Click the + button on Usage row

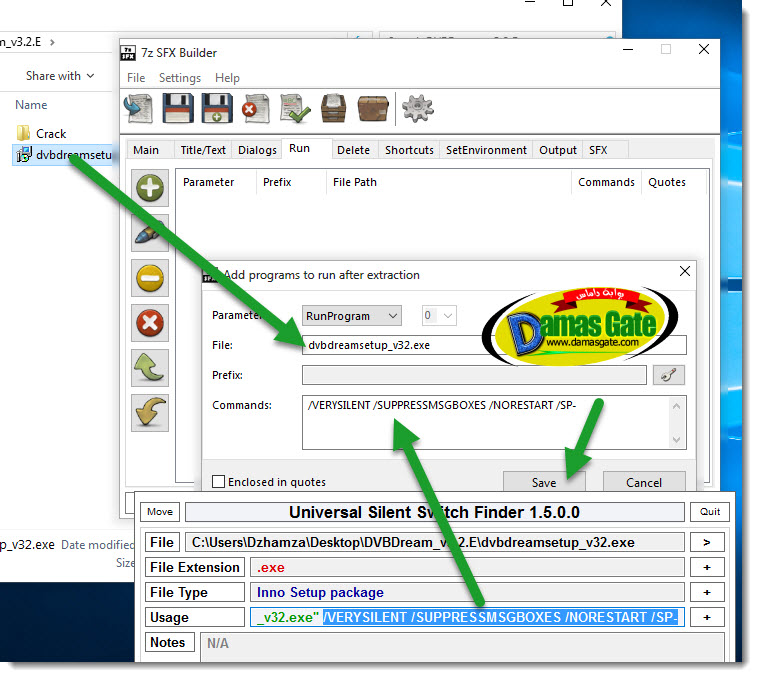click(x=707, y=617)
